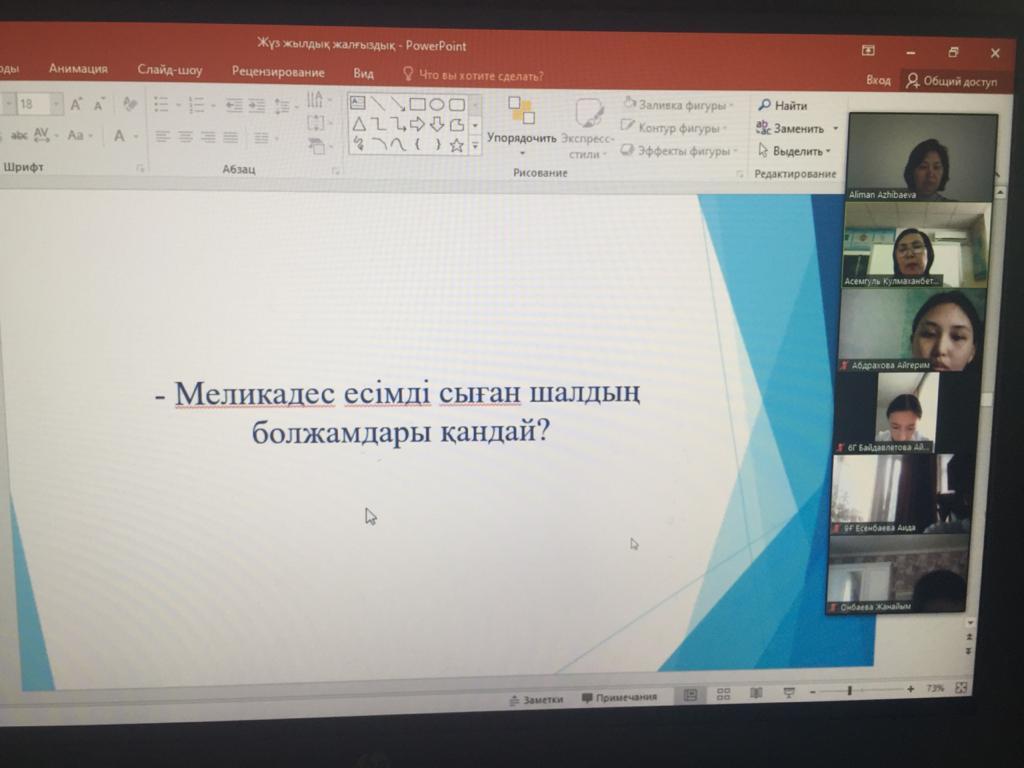1024x768 pixels.
Task: Switch to reading view in status bar
Action: click(x=756, y=693)
